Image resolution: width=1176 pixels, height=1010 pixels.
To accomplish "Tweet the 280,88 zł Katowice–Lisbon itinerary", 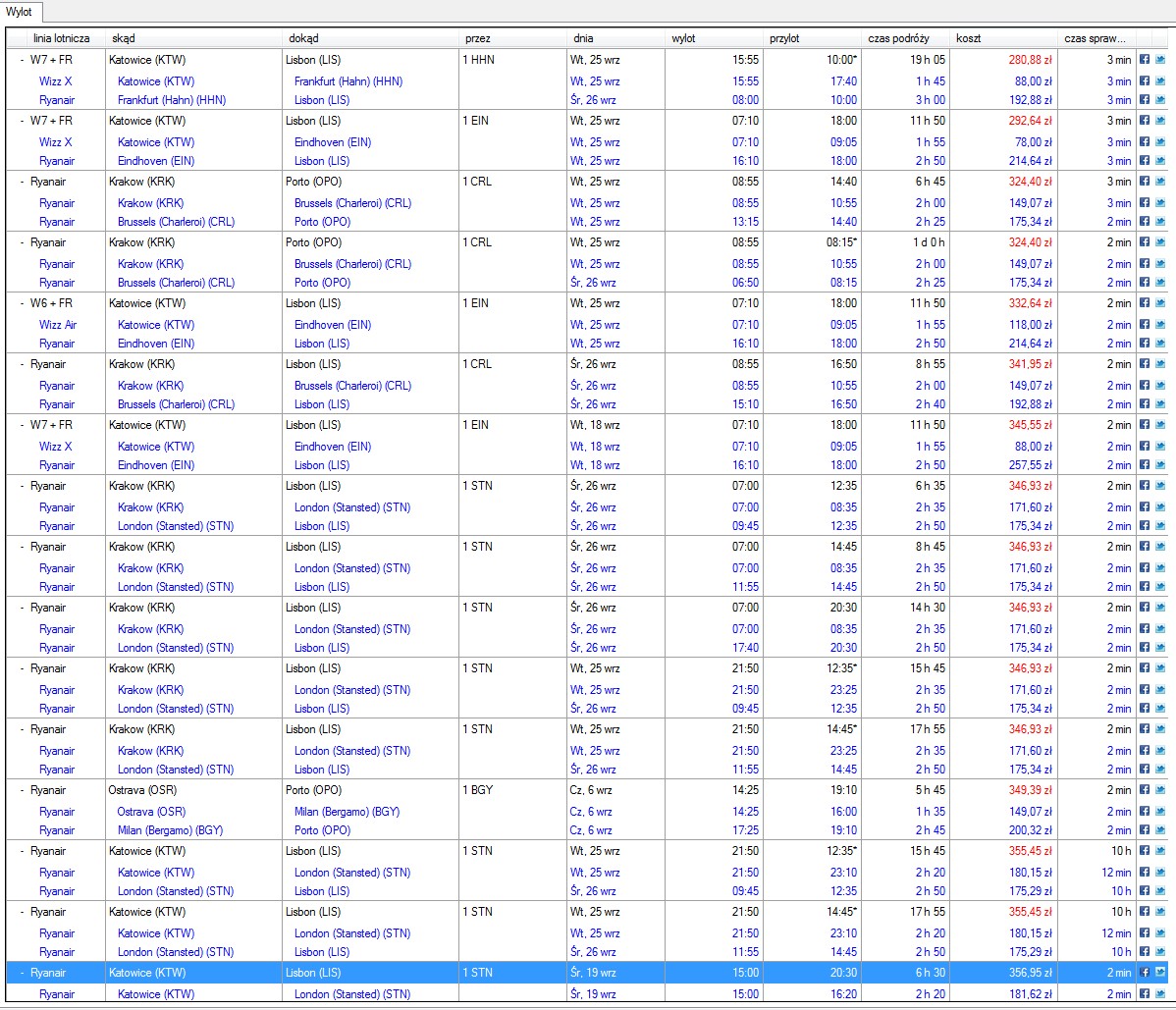I will point(1160,59).
